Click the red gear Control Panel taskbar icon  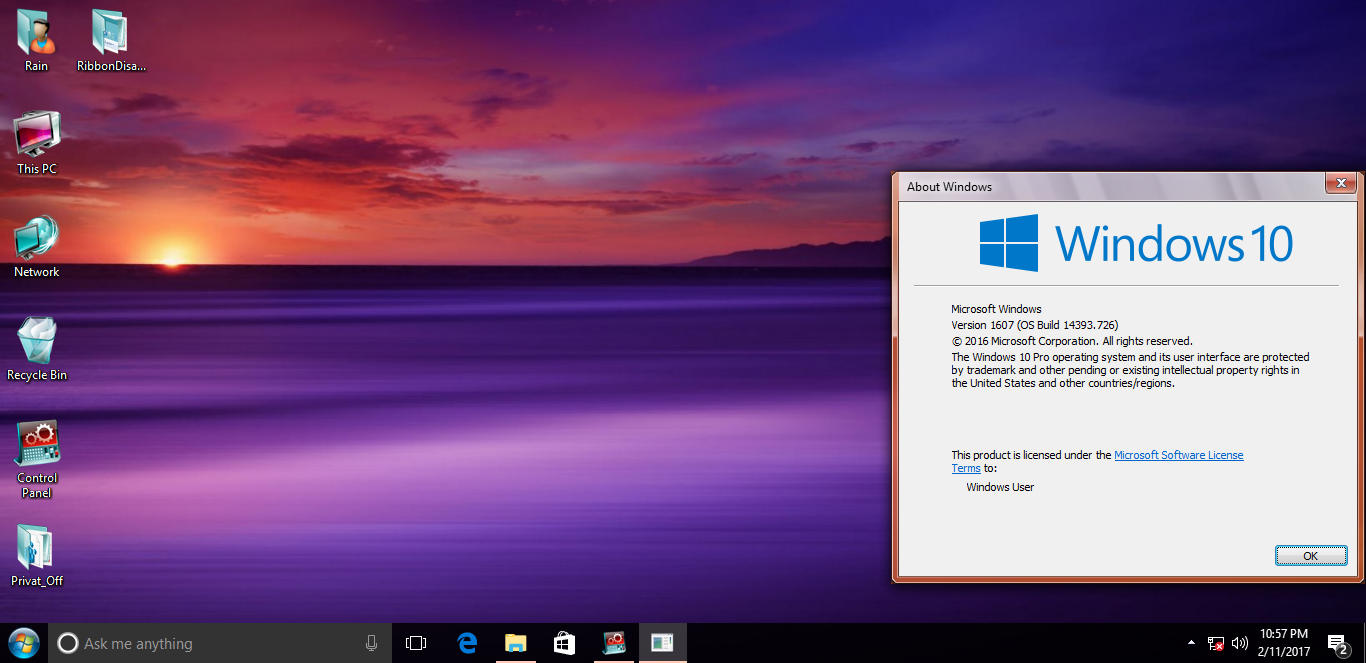(613, 643)
